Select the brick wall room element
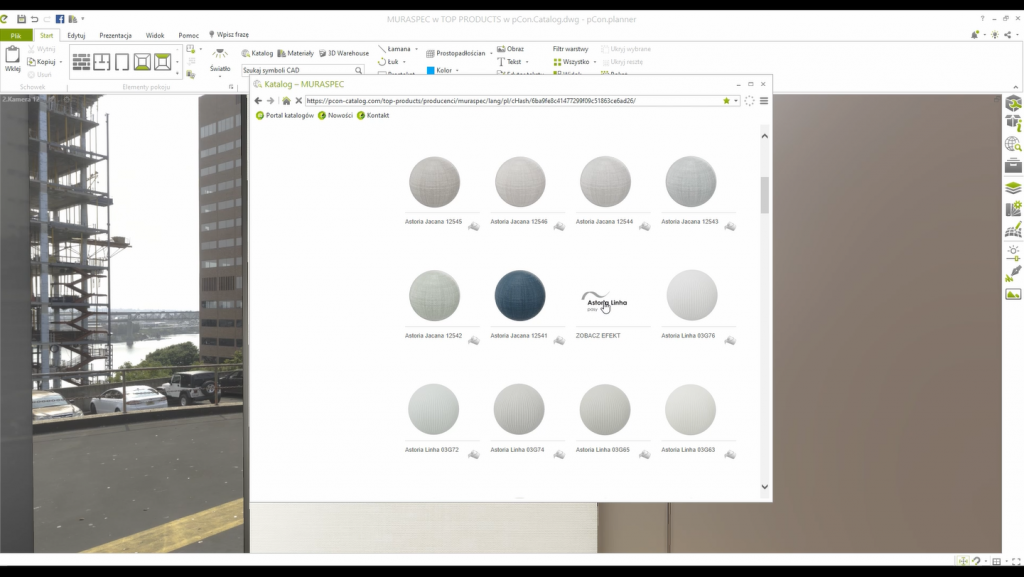The width and height of the screenshot is (1024, 577). click(82, 62)
